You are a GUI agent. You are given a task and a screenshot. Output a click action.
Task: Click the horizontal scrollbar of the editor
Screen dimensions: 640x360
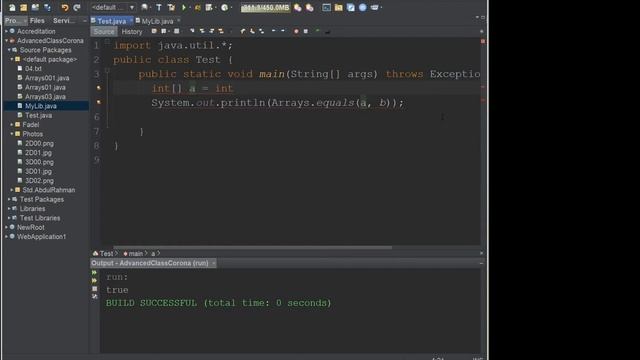(252, 247)
